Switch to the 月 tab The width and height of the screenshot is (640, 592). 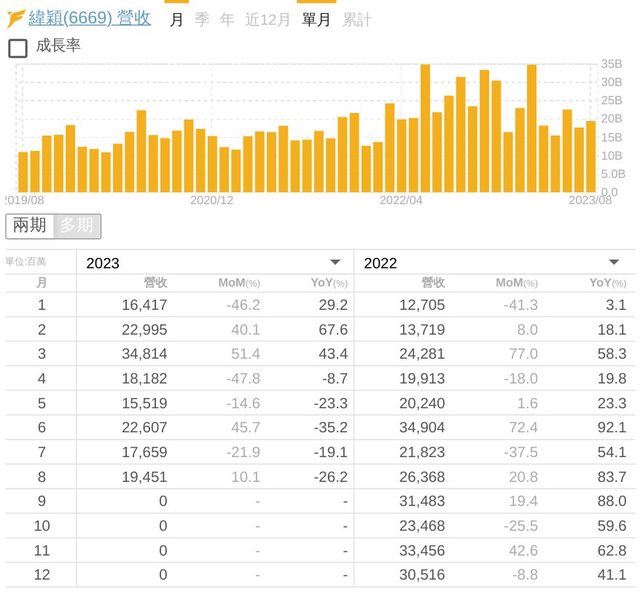click(x=176, y=19)
